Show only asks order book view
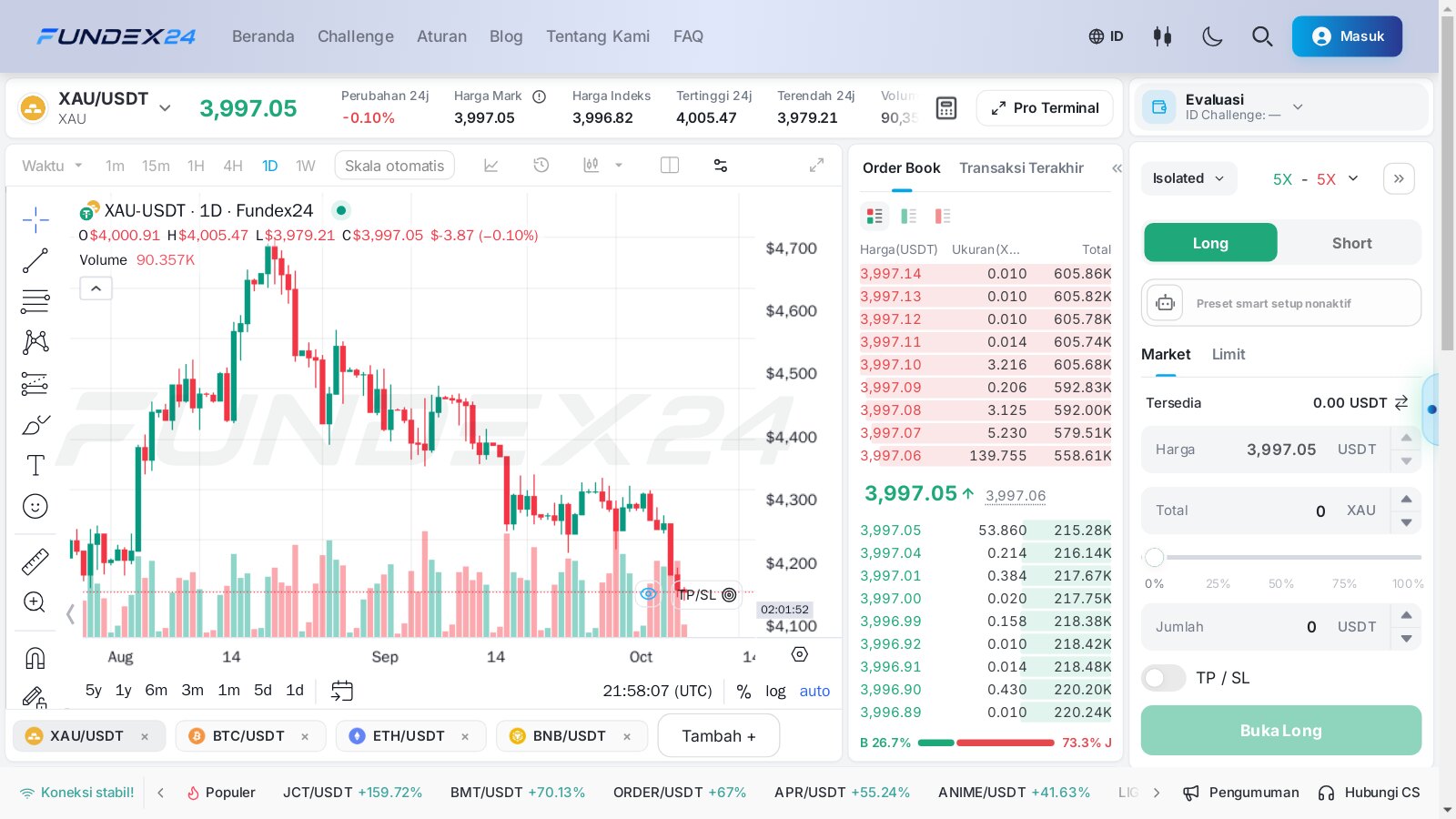1456x819 pixels. point(943,216)
